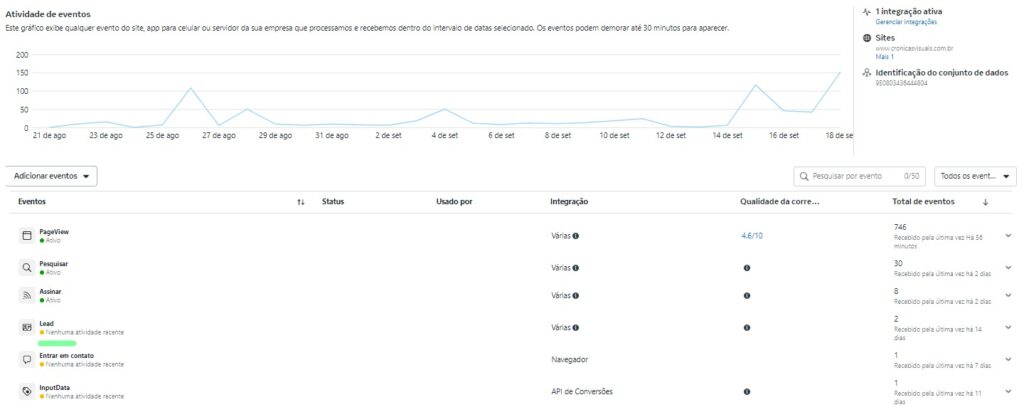Click quality info icon in InputData row
1024x417 pixels.
[x=747, y=392]
